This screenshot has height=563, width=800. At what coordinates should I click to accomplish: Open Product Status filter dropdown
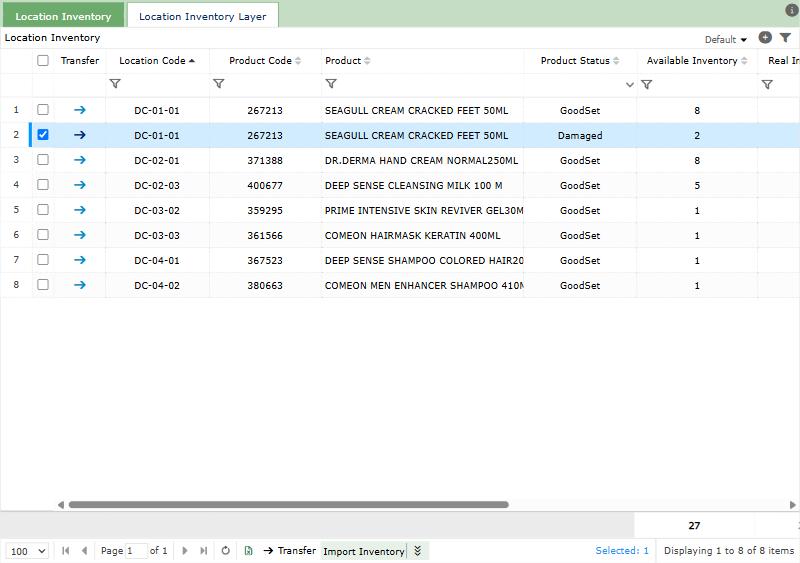[x=630, y=85]
